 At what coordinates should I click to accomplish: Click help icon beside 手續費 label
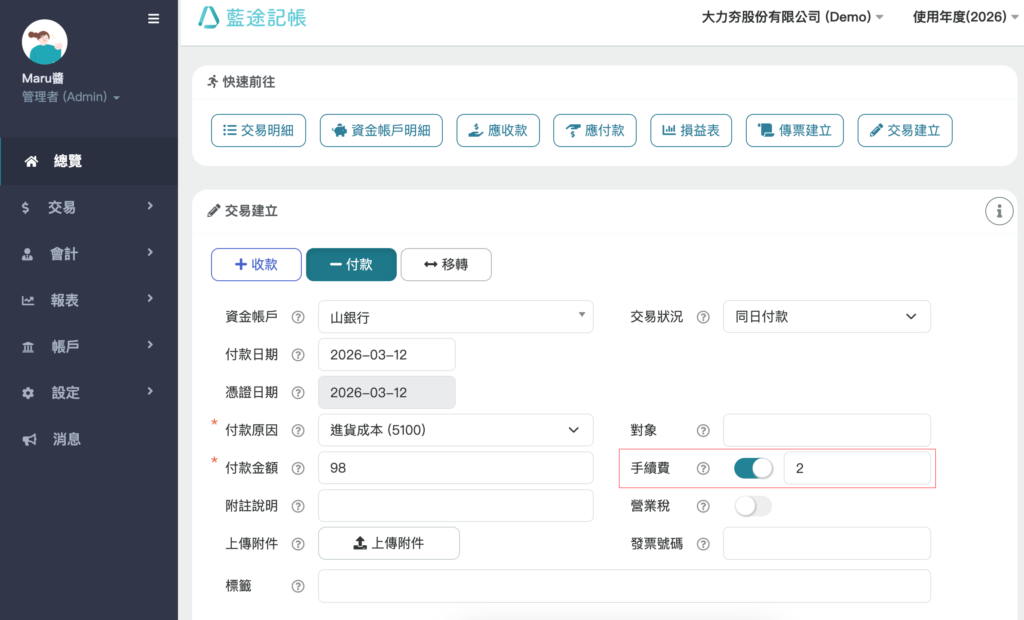703,468
